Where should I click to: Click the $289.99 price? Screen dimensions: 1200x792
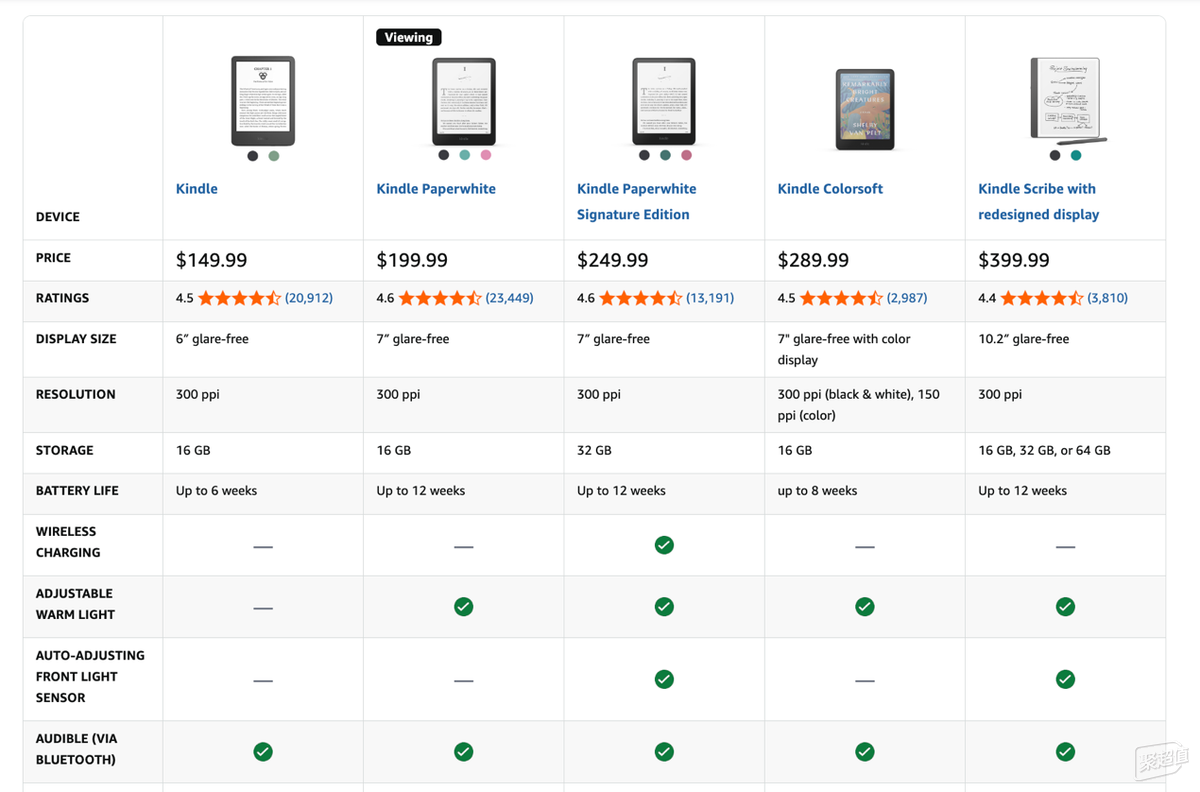(x=813, y=260)
